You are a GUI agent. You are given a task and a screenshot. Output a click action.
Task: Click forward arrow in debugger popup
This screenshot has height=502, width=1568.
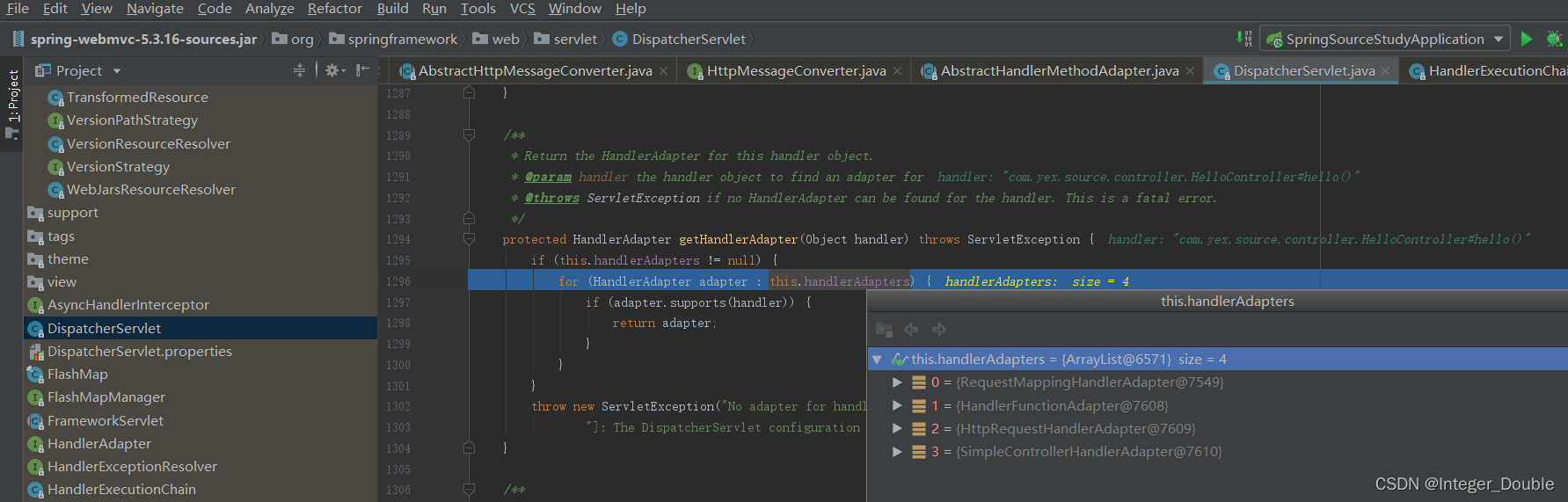click(939, 330)
